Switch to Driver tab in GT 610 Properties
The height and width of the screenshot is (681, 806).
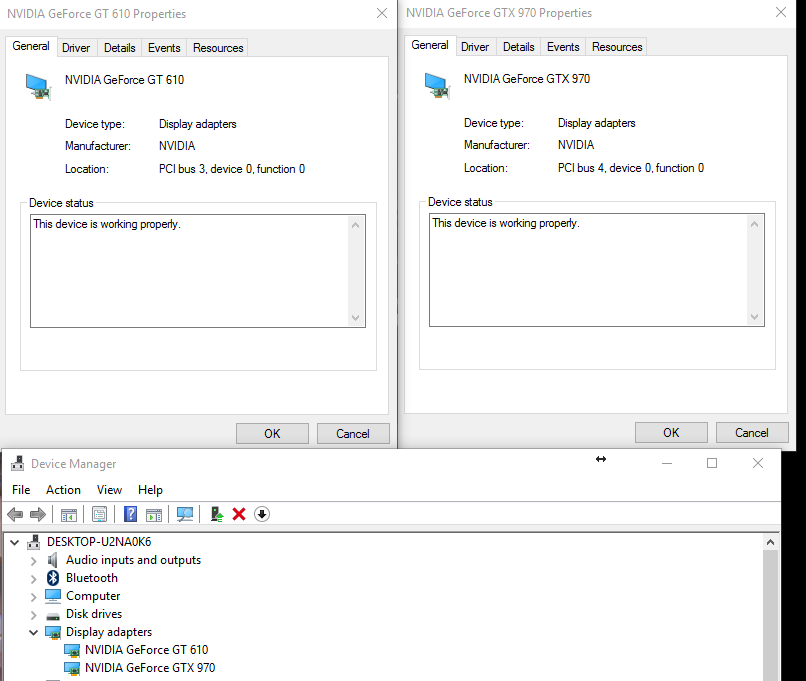[76, 48]
